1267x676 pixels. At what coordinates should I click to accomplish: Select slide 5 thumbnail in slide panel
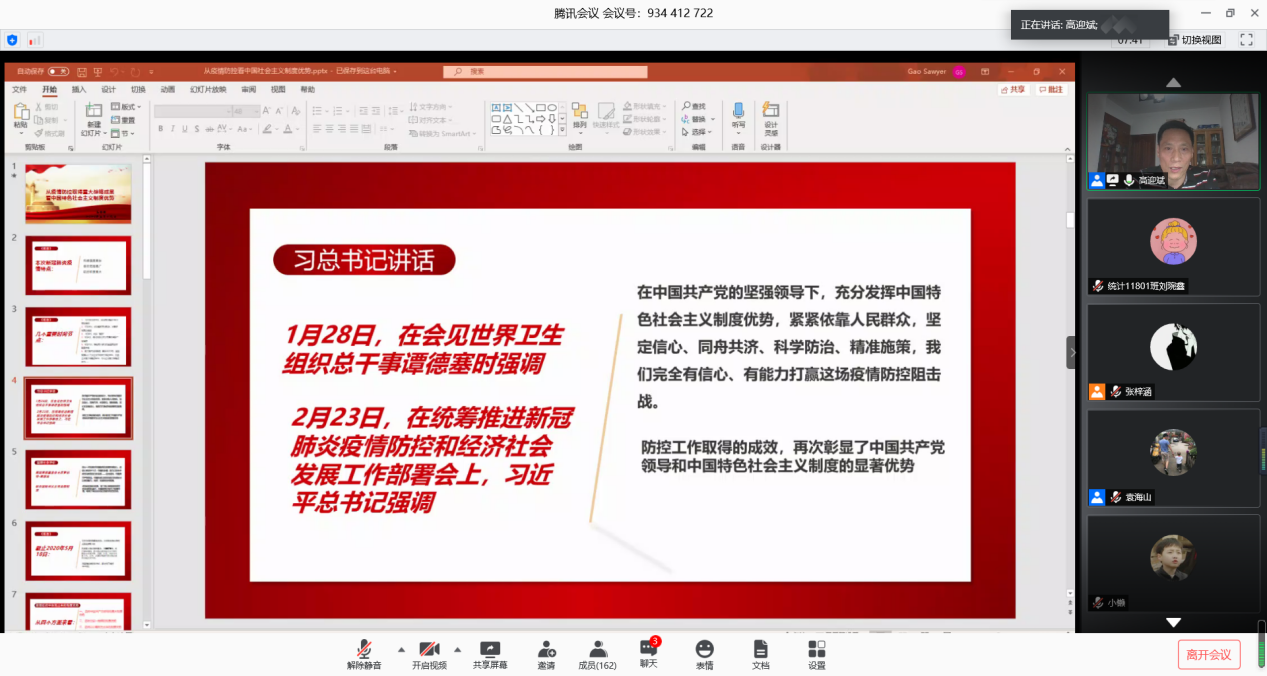click(x=78, y=479)
